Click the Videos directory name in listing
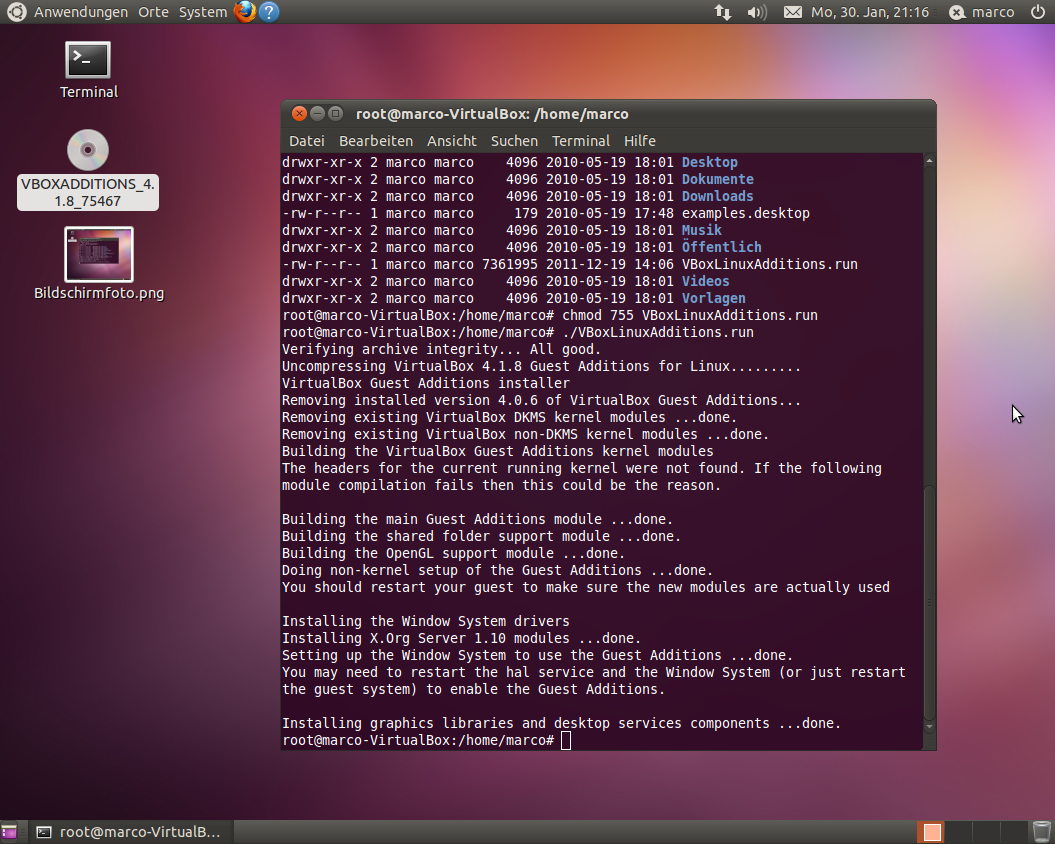1055x844 pixels. (x=705, y=281)
